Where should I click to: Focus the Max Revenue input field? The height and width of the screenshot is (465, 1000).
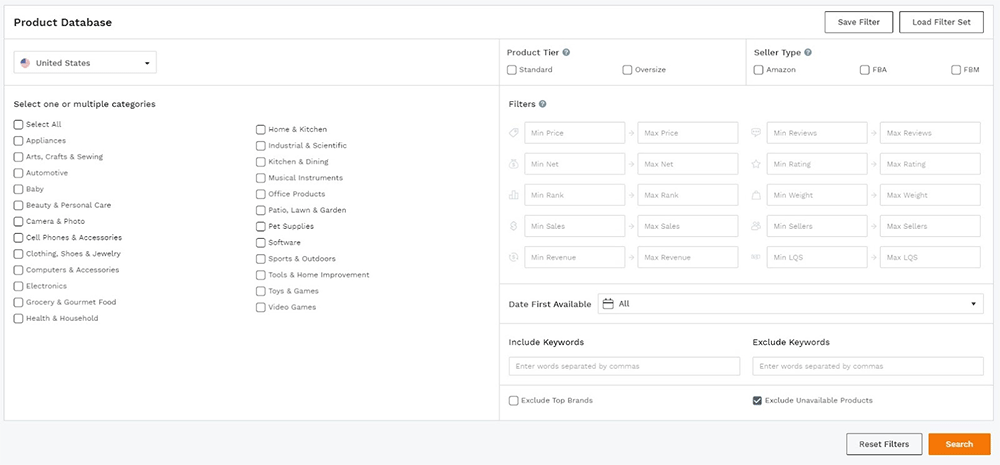click(x=688, y=257)
